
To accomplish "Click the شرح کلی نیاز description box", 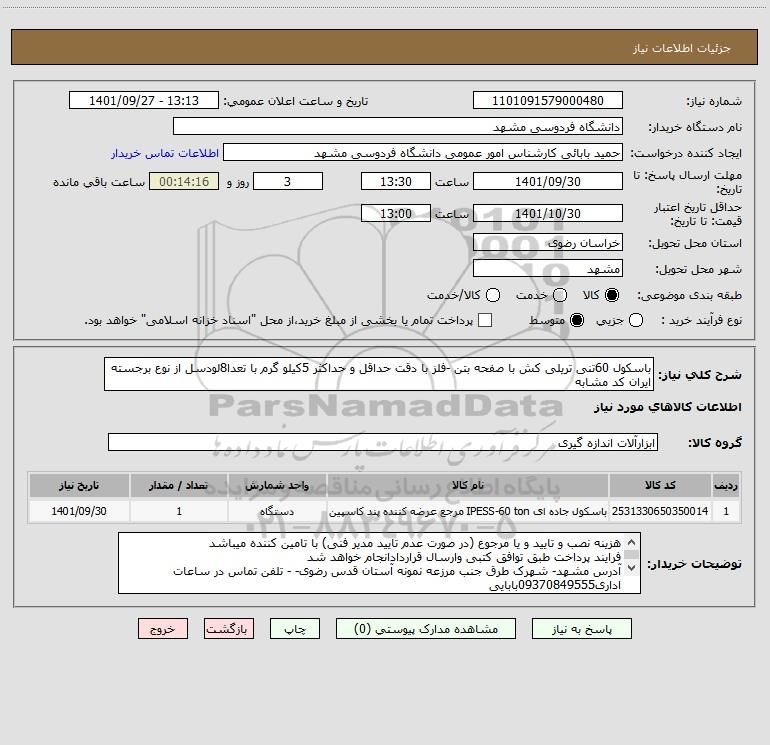I will (x=379, y=374).
